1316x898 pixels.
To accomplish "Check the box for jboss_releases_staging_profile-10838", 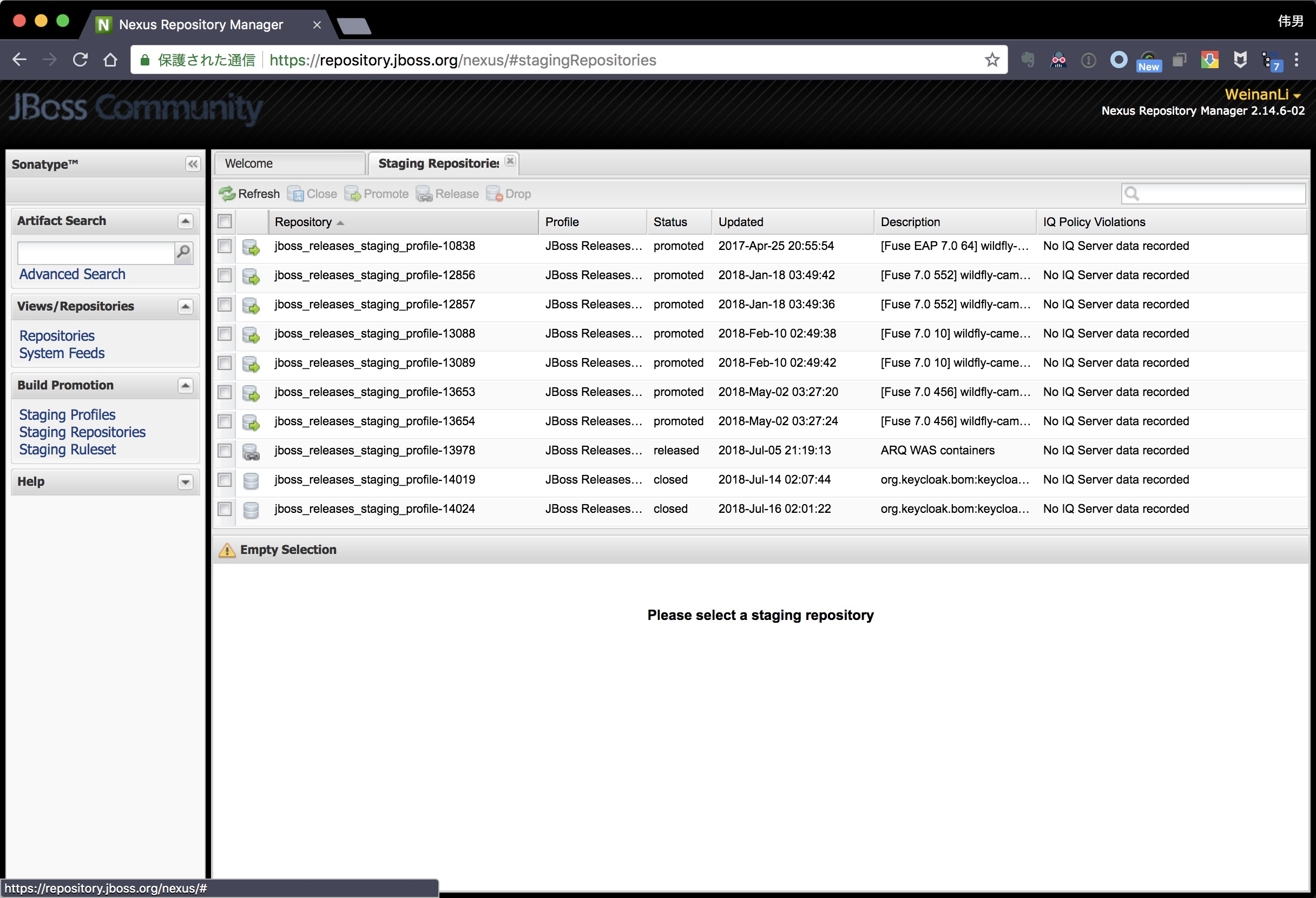I will 225,246.
